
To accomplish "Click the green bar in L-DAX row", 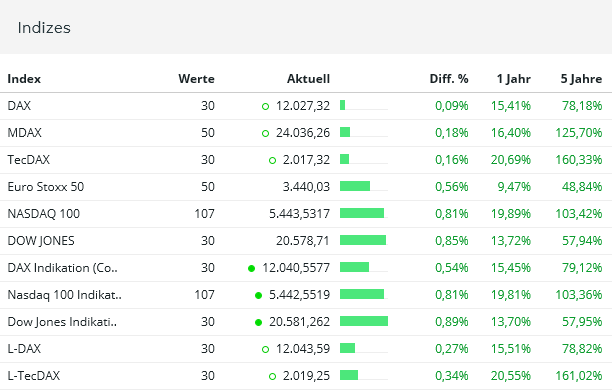I will pos(348,348).
